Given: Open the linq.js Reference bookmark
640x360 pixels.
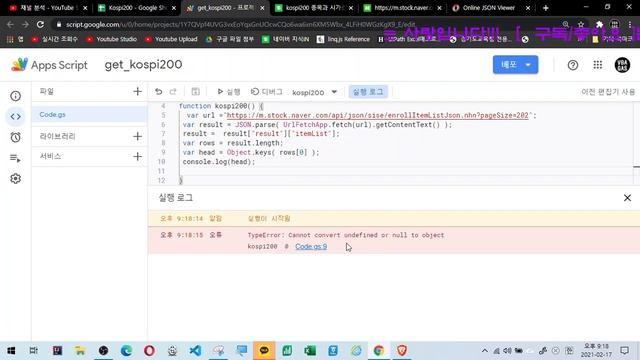Looking at the screenshot, I should coord(344,39).
